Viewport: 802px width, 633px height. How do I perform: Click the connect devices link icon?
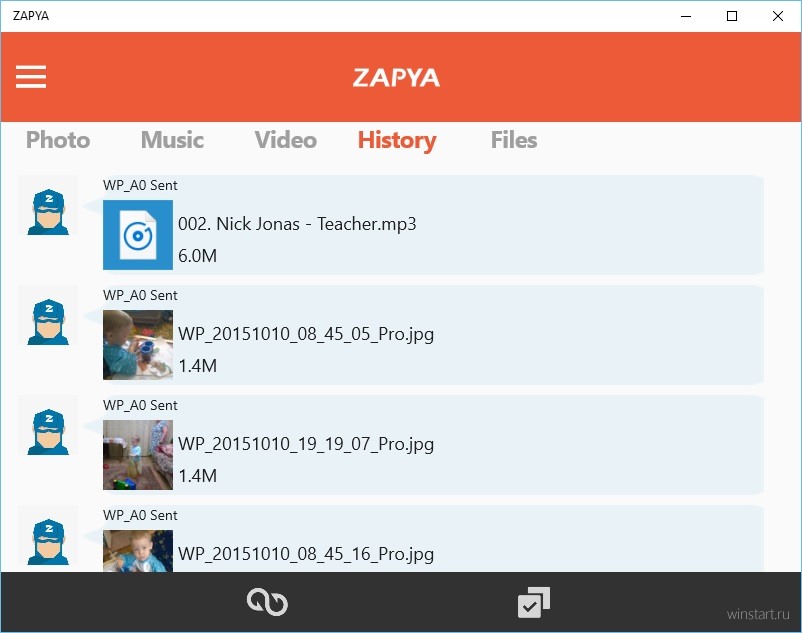(267, 602)
